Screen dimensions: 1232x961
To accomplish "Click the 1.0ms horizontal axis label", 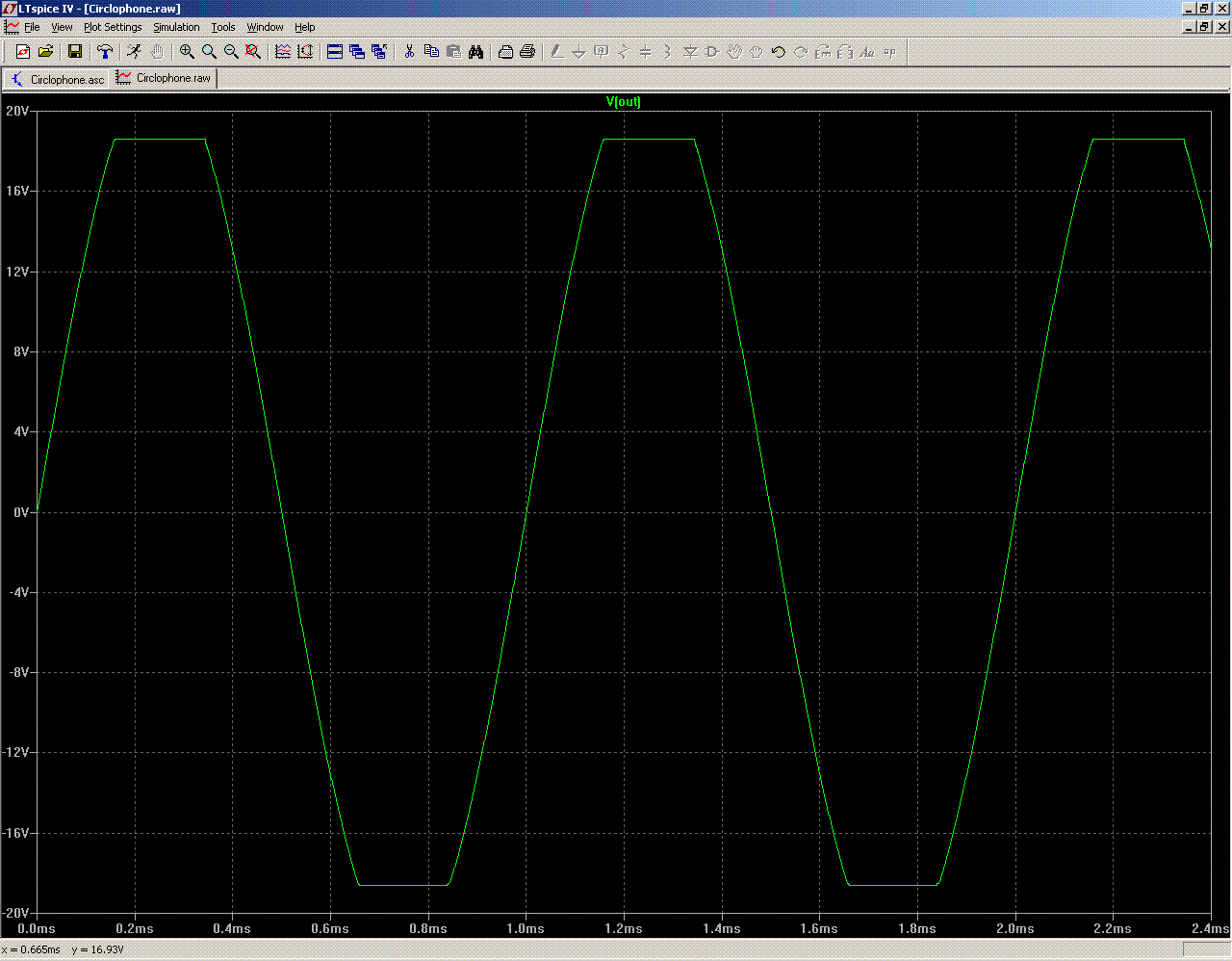I will pyautogui.click(x=526, y=928).
